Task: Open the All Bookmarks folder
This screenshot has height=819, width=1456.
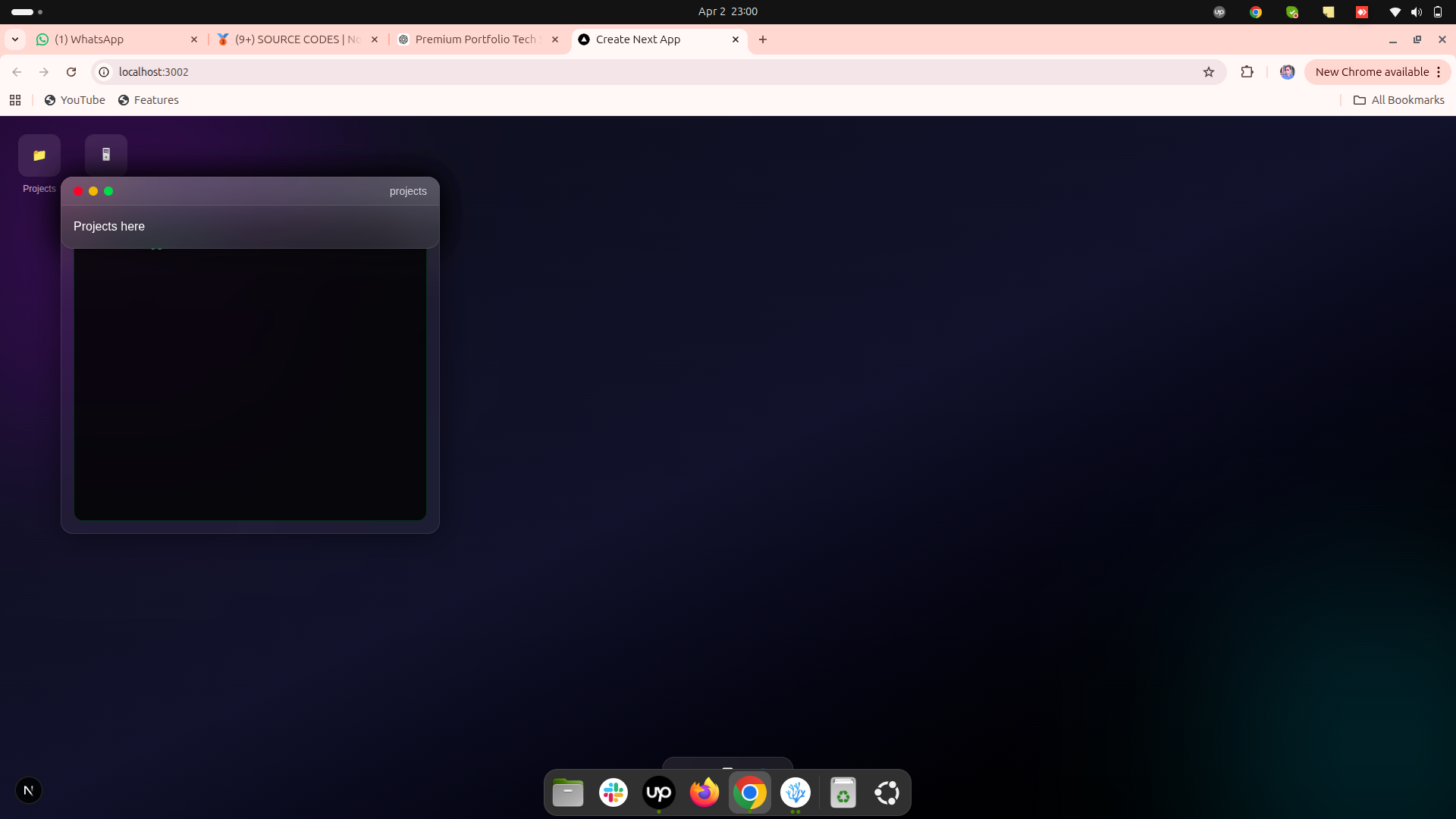Action: click(1399, 100)
